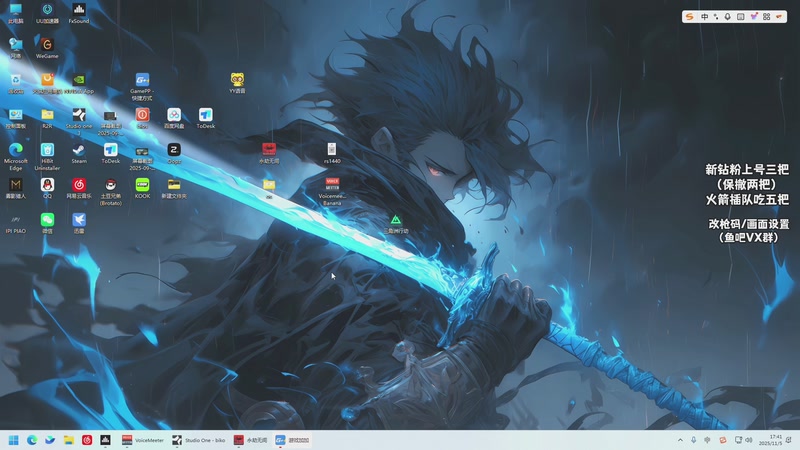Open 网易云音乐 desktop shortcut
The image size is (800, 450).
79,188
